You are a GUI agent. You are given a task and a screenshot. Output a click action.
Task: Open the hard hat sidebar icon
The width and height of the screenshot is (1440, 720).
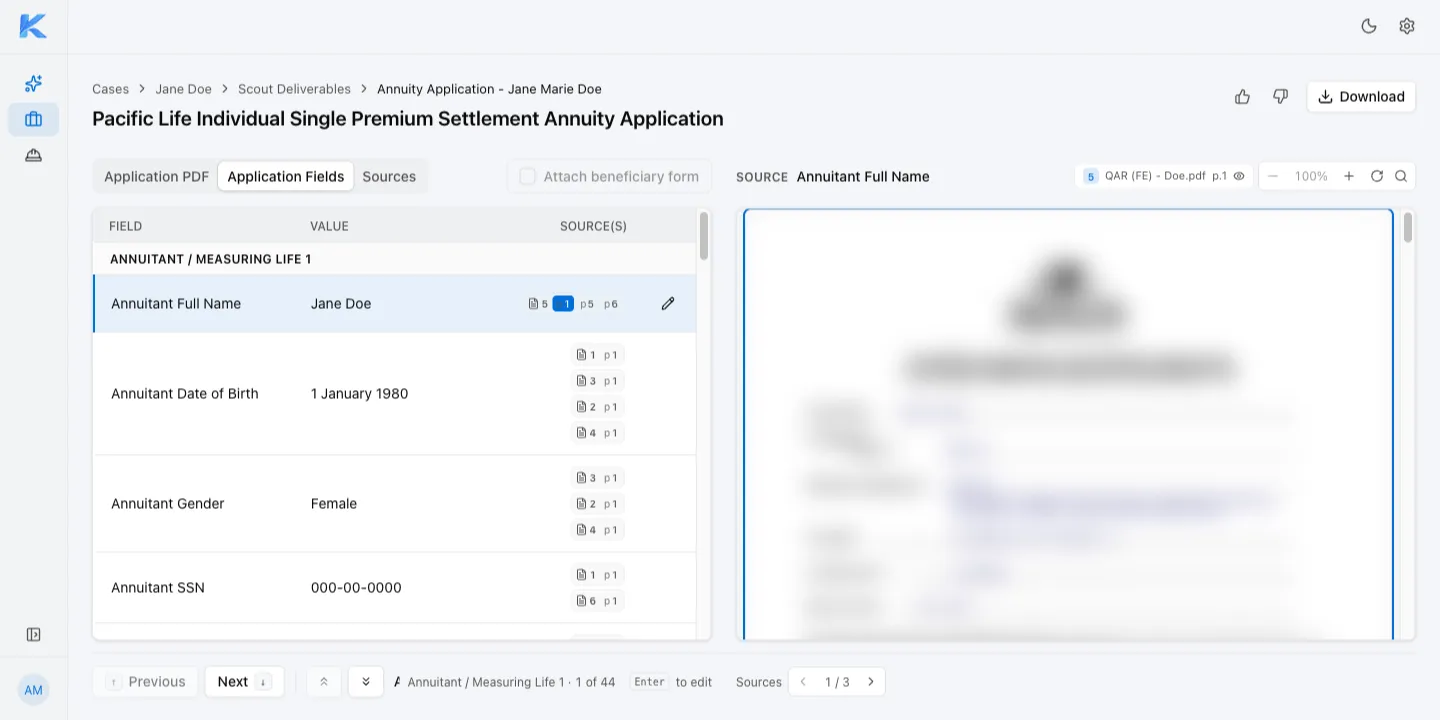[33, 155]
